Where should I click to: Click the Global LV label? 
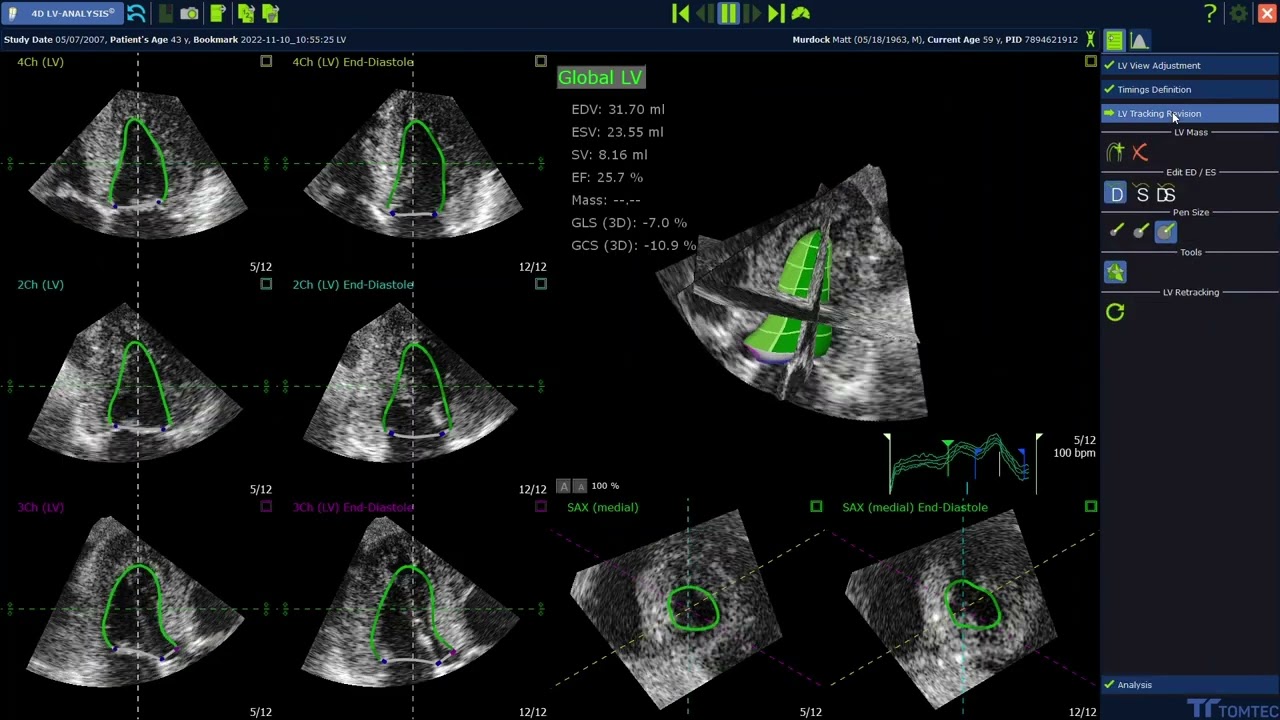click(x=600, y=78)
